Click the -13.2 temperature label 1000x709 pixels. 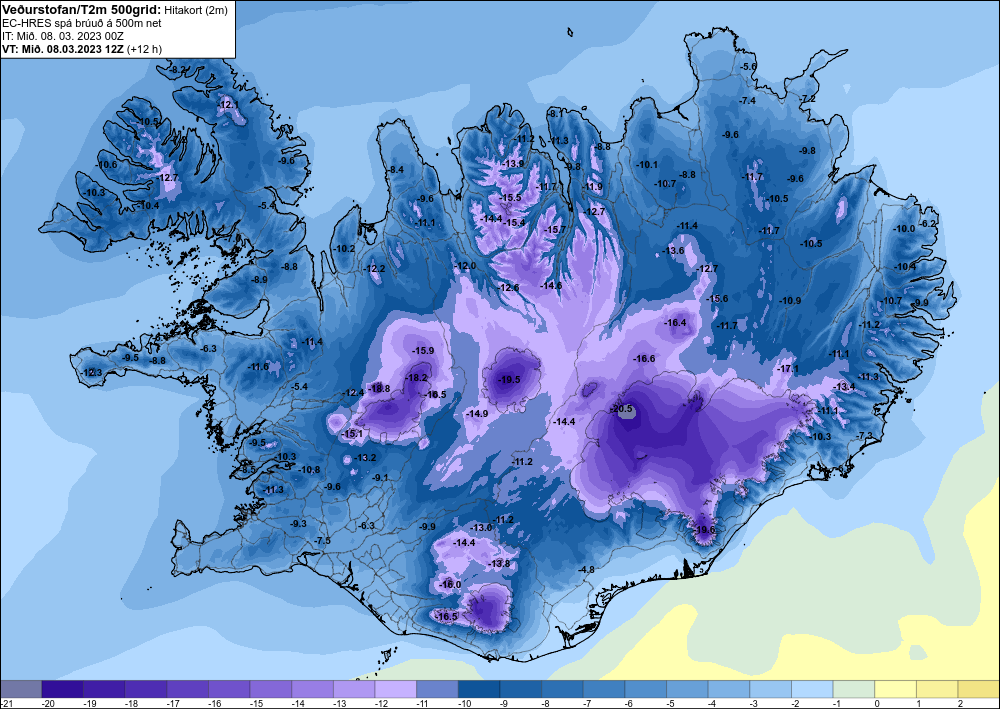pyautogui.click(x=365, y=458)
